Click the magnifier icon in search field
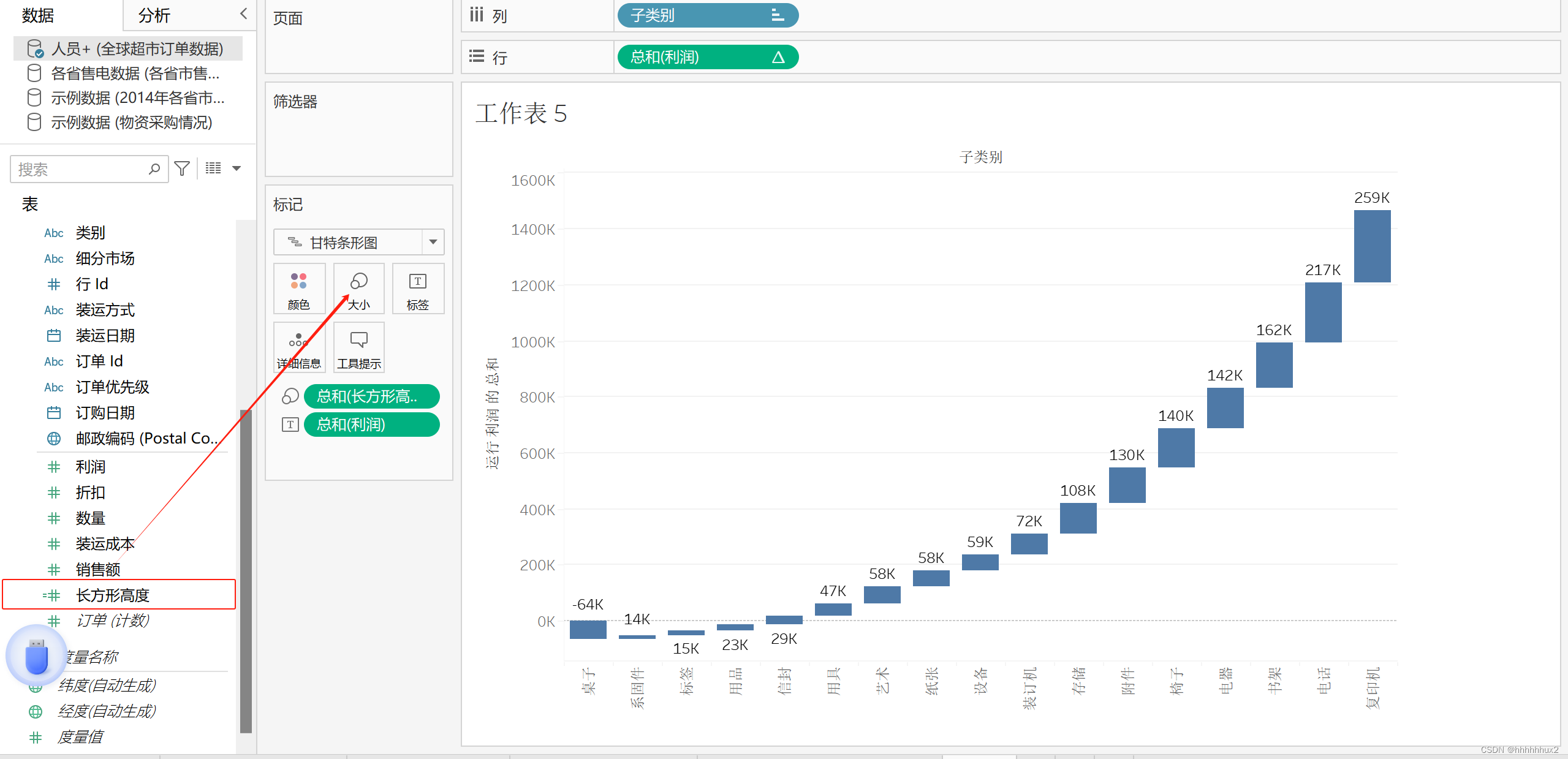Image resolution: width=1568 pixels, height=759 pixels. 154,168
